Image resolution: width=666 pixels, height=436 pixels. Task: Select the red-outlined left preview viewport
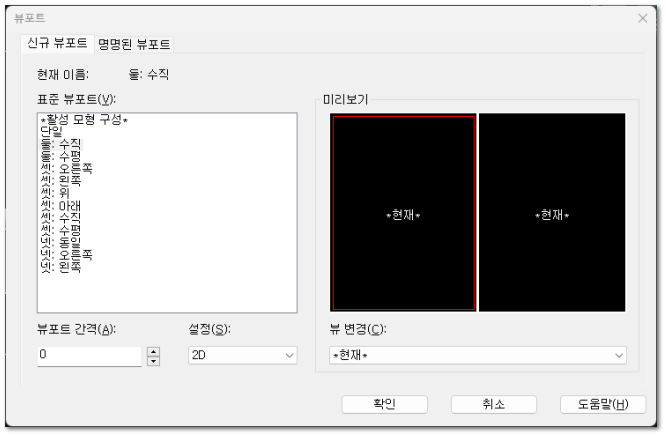click(403, 212)
